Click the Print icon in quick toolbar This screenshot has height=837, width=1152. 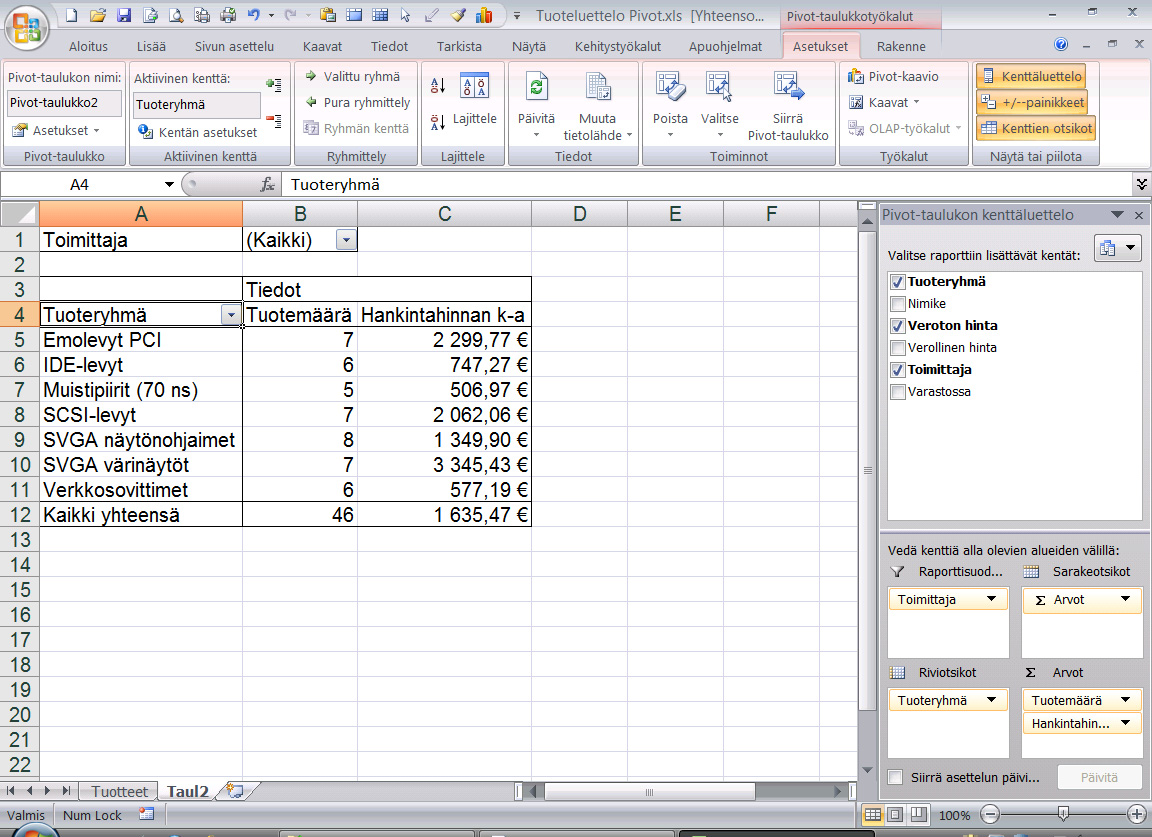228,15
